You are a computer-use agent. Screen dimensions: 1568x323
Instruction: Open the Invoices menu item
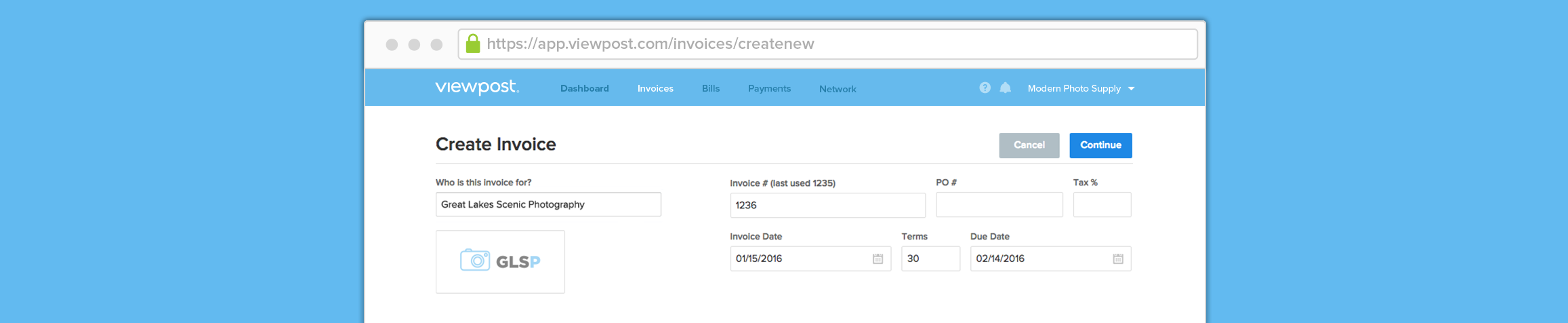coord(655,88)
